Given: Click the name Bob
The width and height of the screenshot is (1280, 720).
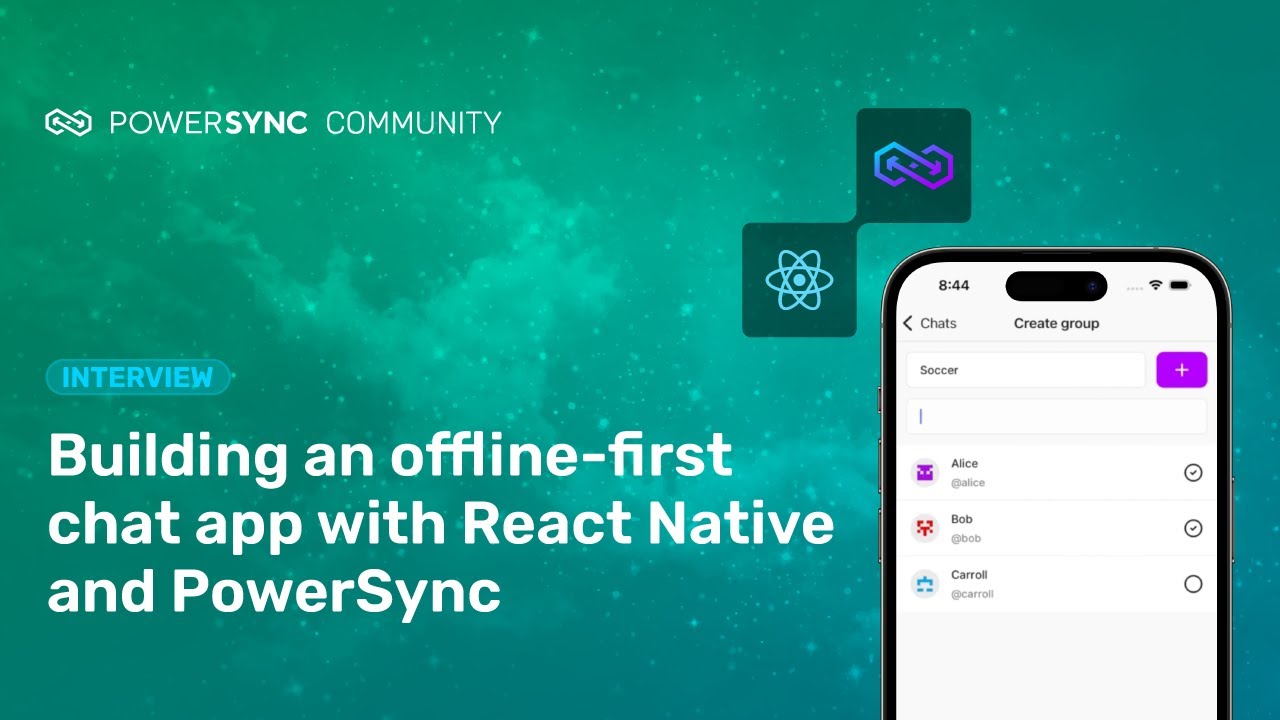Looking at the screenshot, I should pyautogui.click(x=962, y=519).
